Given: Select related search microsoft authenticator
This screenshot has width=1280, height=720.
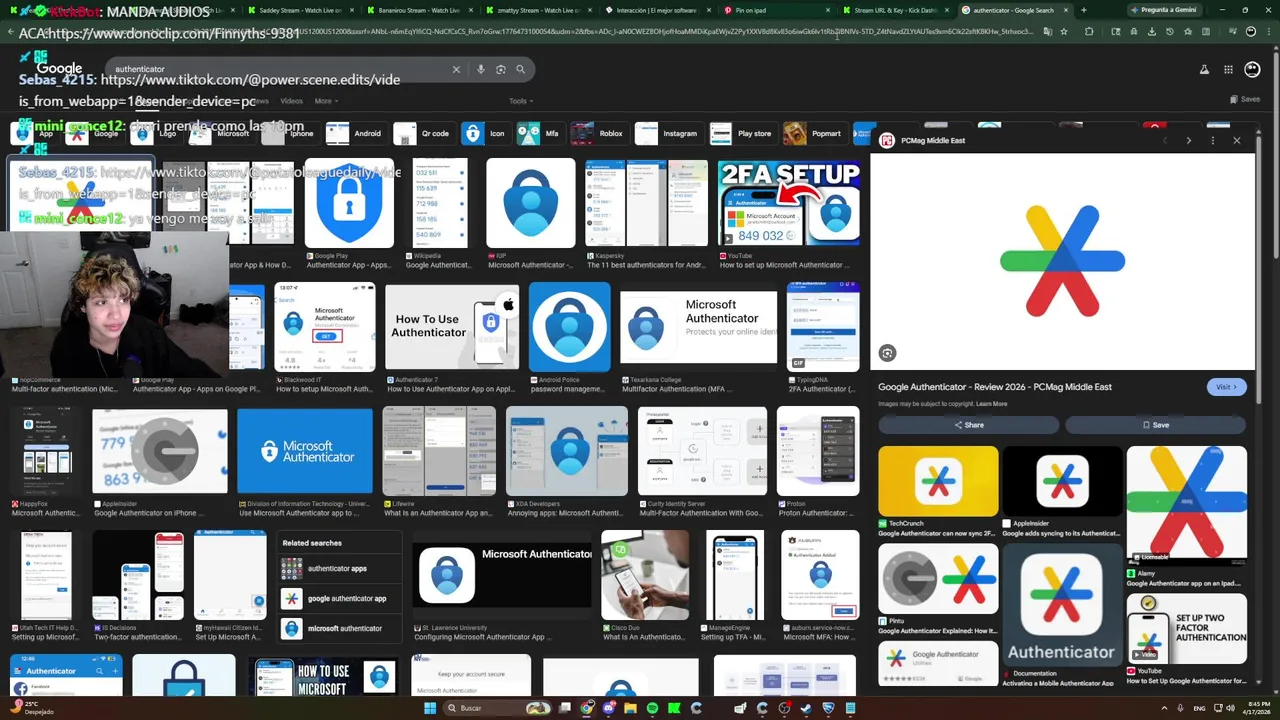Looking at the screenshot, I should [x=339, y=628].
